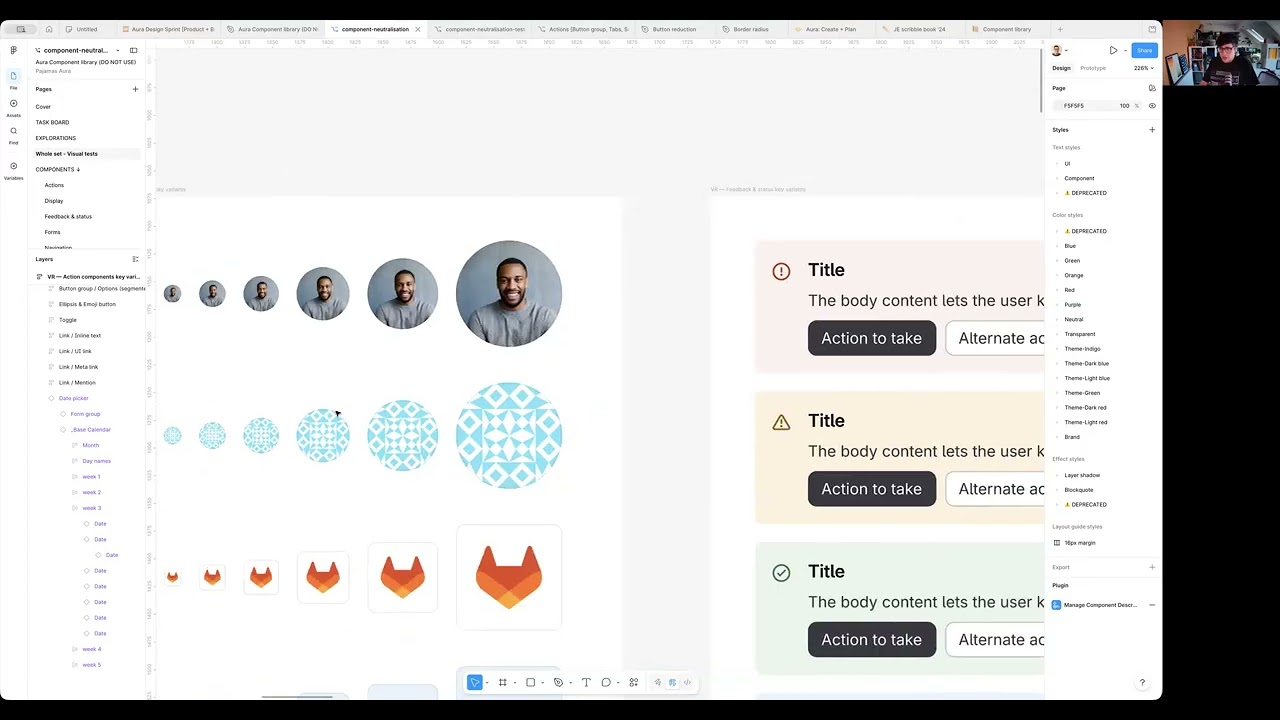Open the Frame tool options arrow
Image resolution: width=1280 pixels, height=720 pixels.
(515, 683)
